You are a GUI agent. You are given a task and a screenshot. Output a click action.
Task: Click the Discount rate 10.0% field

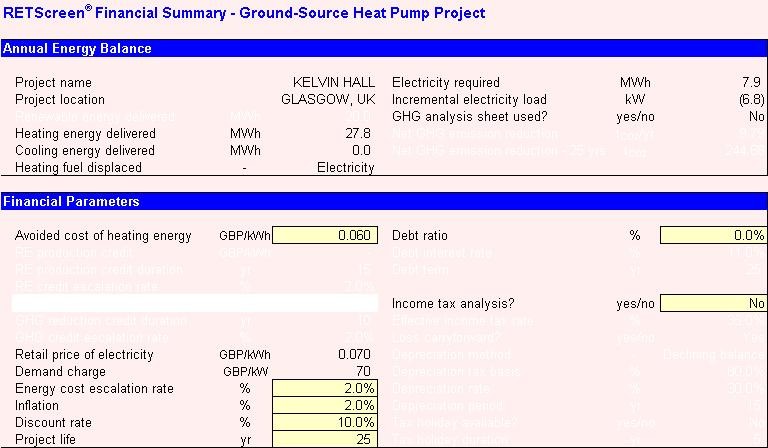325,423
